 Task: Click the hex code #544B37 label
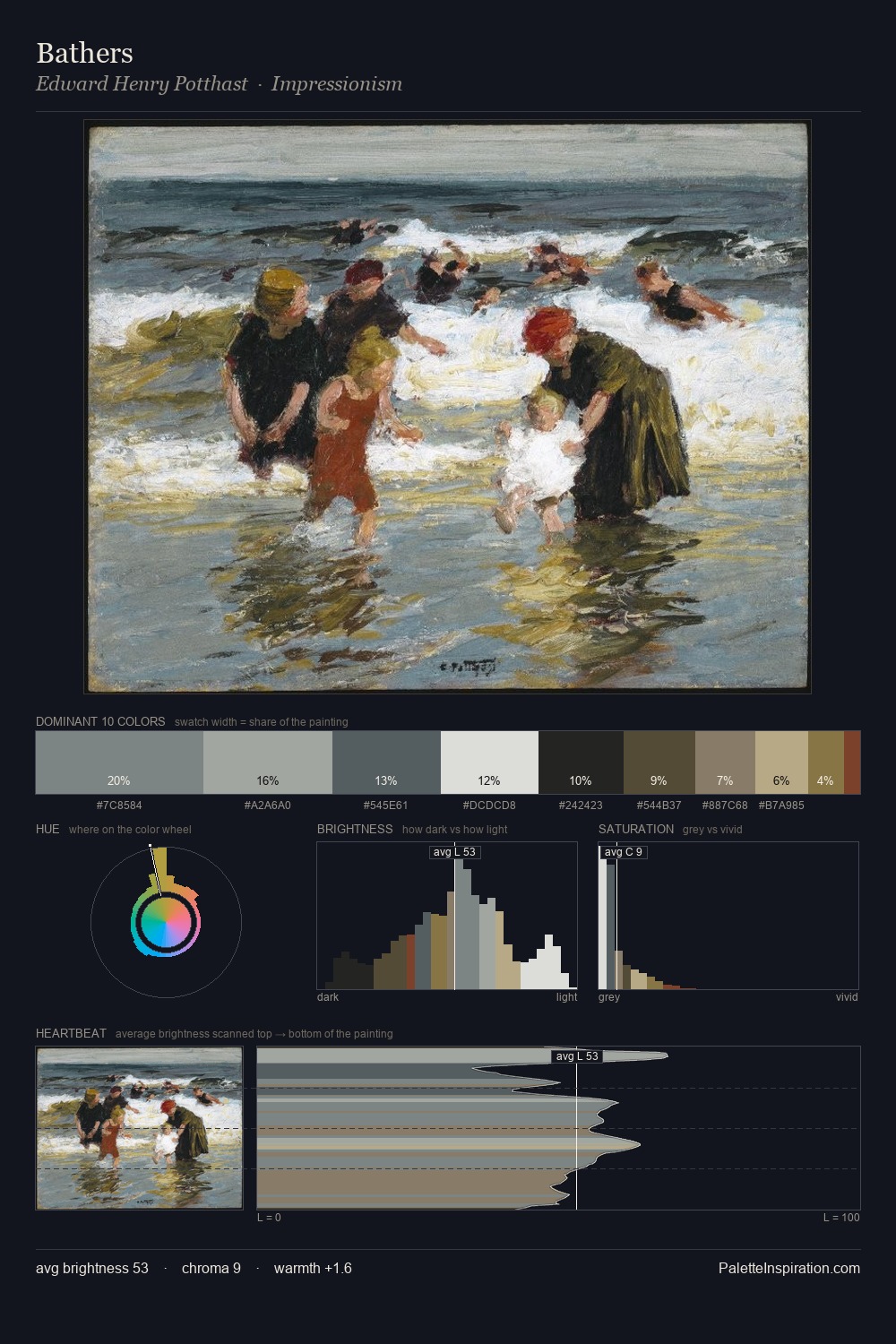pos(659,805)
